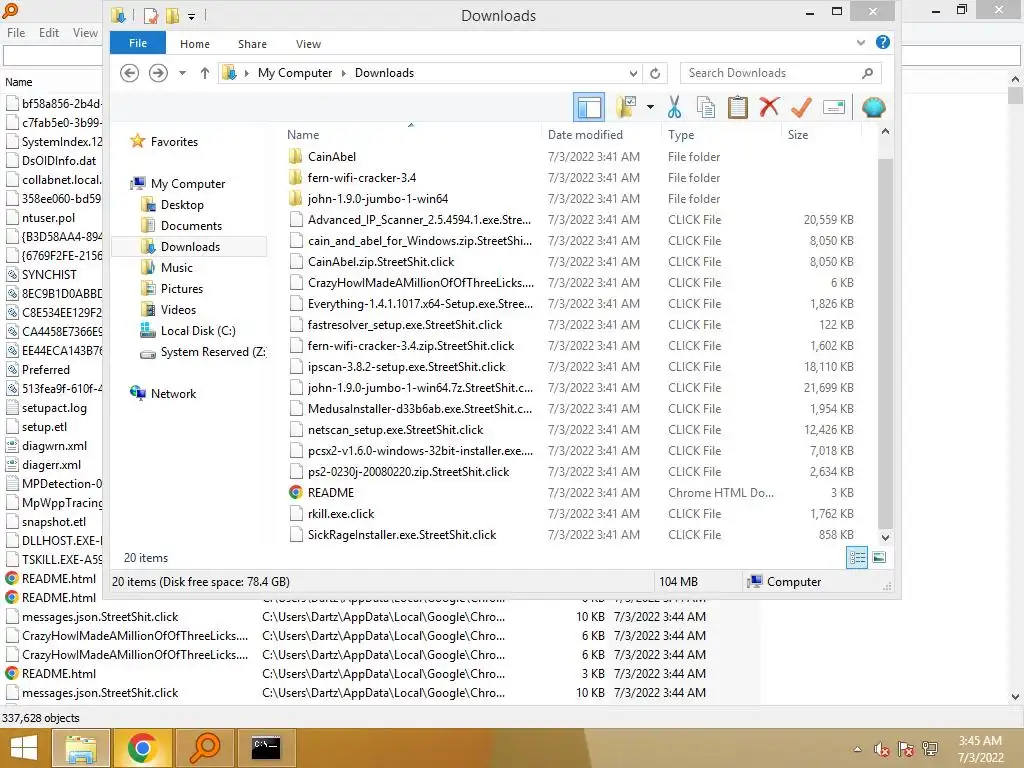
Task: Select the CainAbel folder
Action: [x=332, y=157]
